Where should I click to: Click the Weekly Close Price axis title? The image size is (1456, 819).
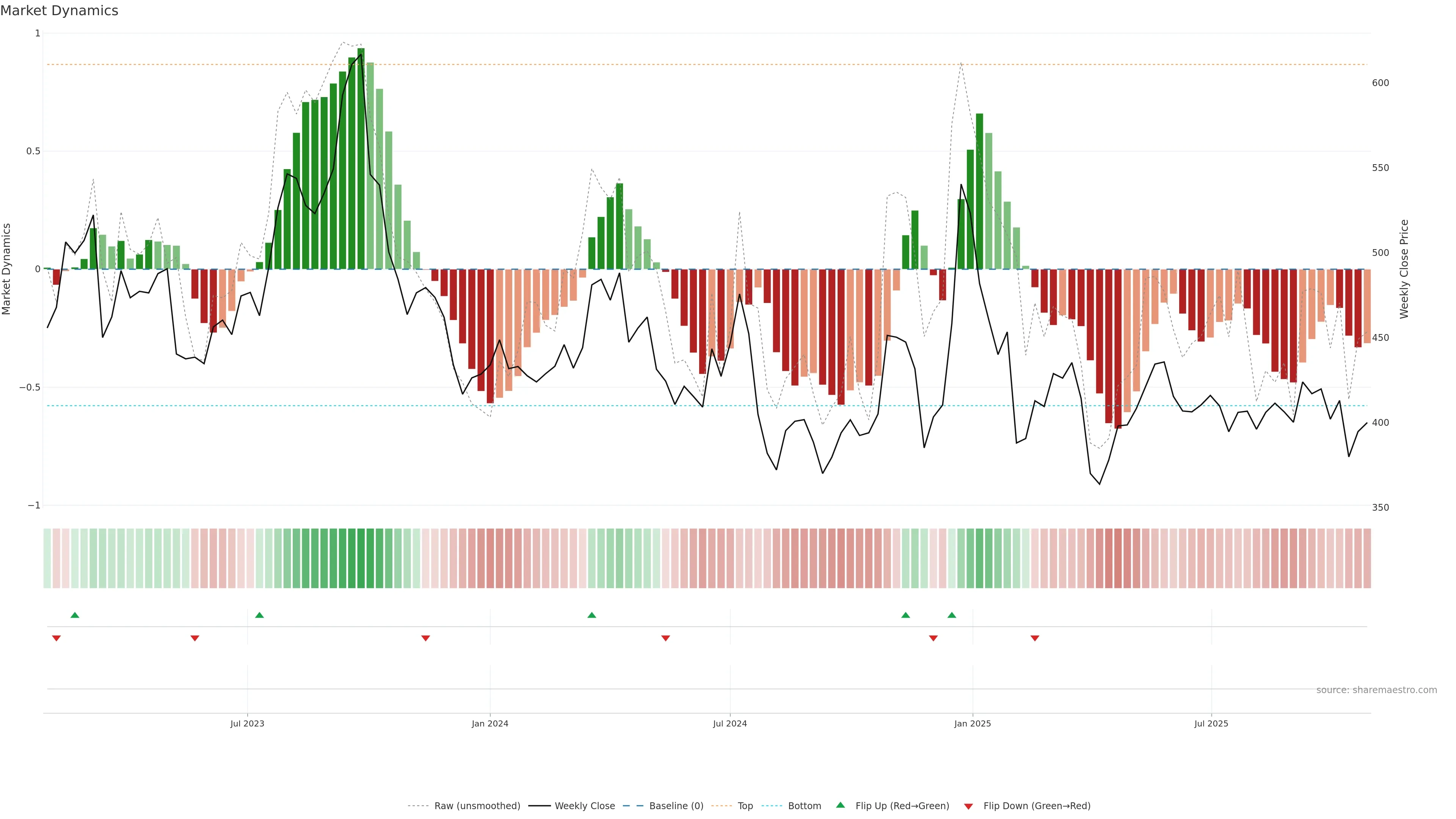pos(1404,269)
